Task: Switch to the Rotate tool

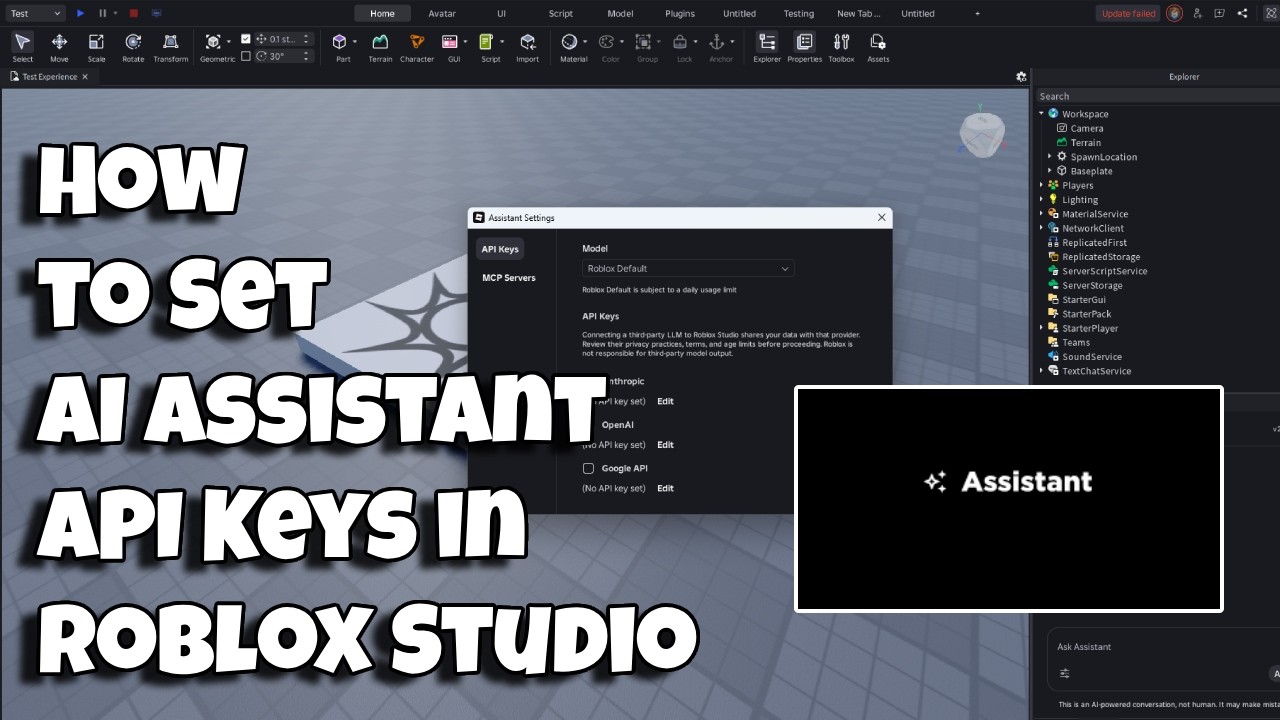Action: pos(133,46)
